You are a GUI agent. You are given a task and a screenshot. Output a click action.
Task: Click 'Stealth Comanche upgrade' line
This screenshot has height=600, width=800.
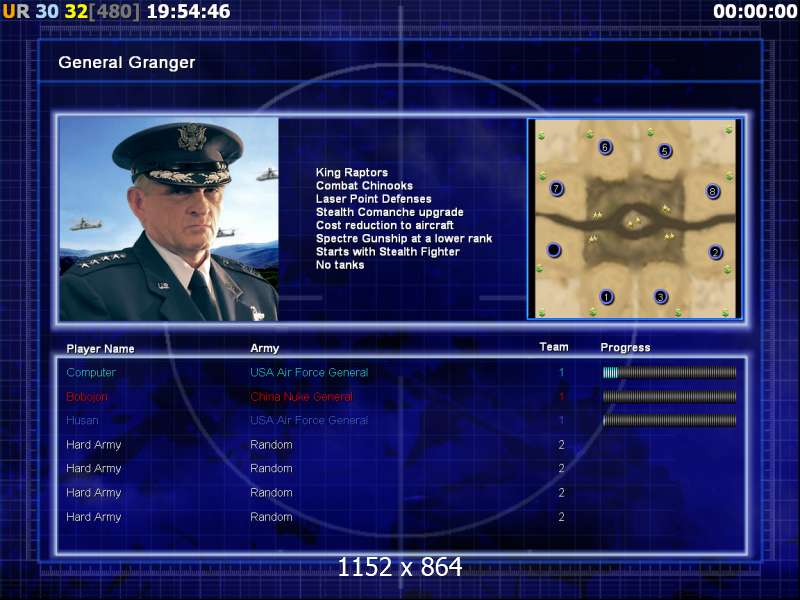click(389, 212)
